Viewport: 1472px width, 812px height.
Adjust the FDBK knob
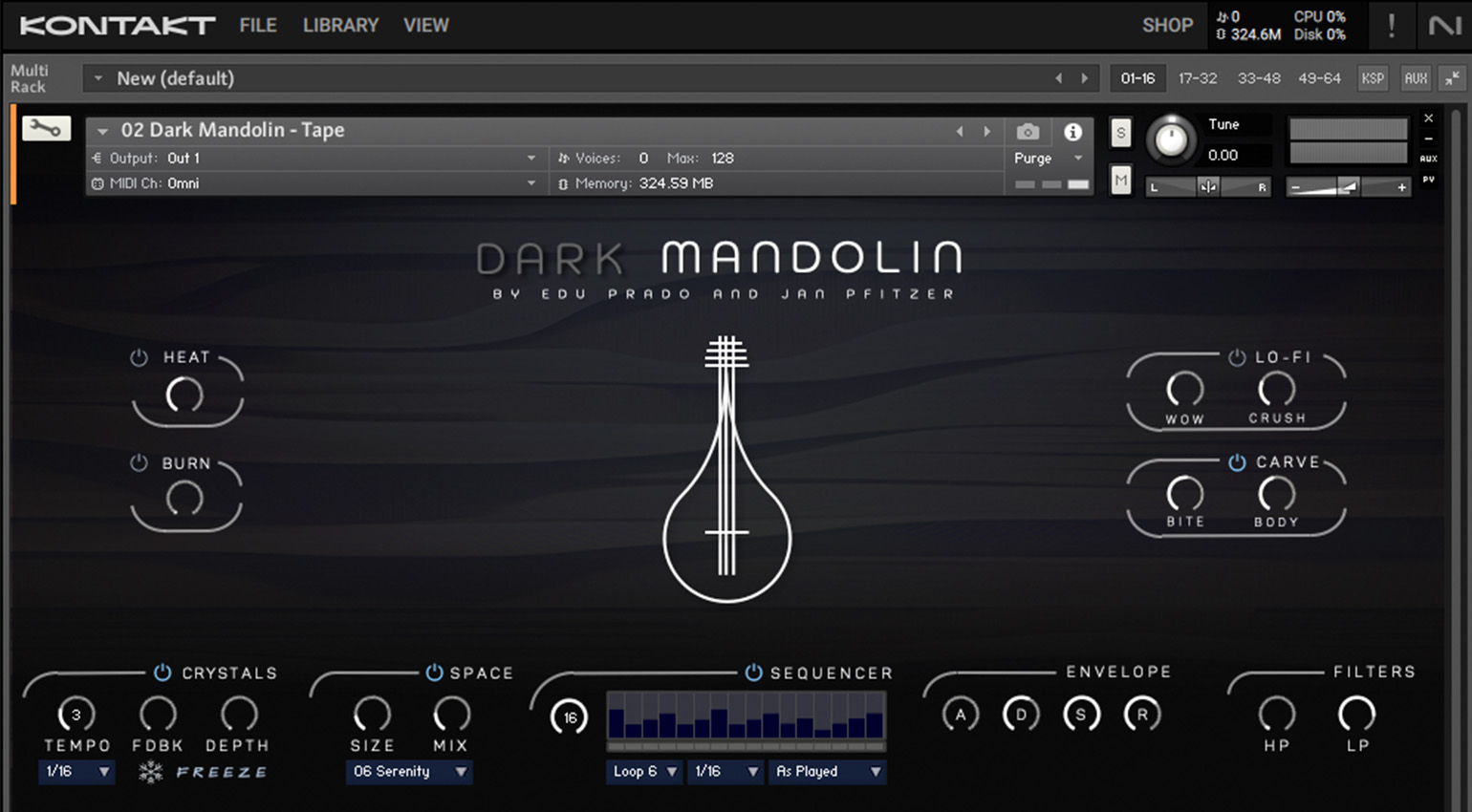pos(158,715)
